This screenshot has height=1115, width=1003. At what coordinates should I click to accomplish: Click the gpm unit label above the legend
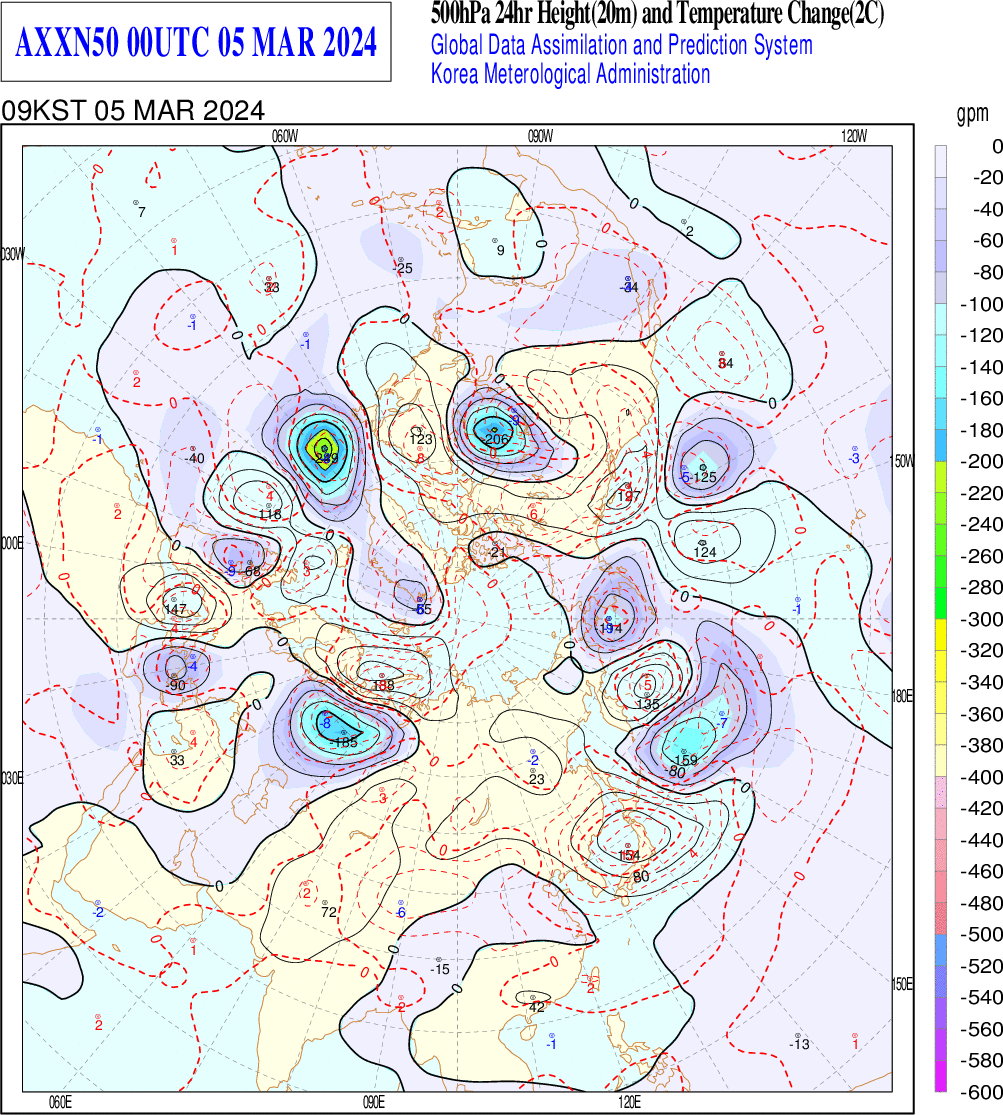972,113
